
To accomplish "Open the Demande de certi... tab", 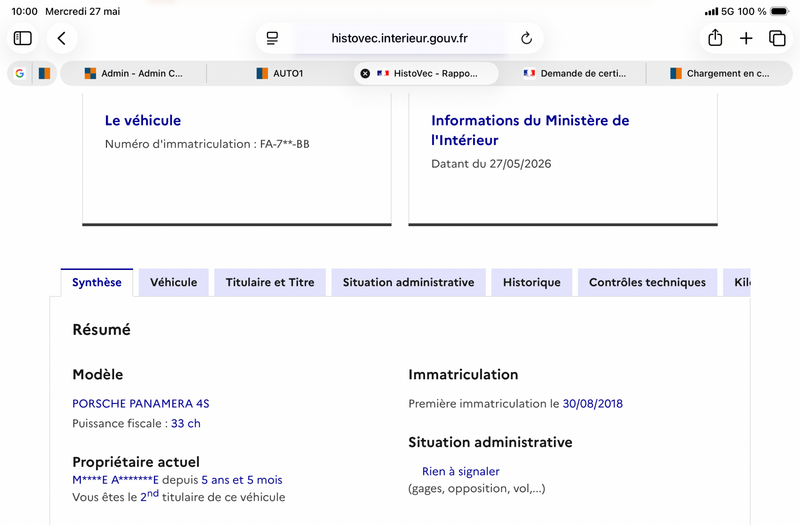I will pyautogui.click(x=574, y=73).
